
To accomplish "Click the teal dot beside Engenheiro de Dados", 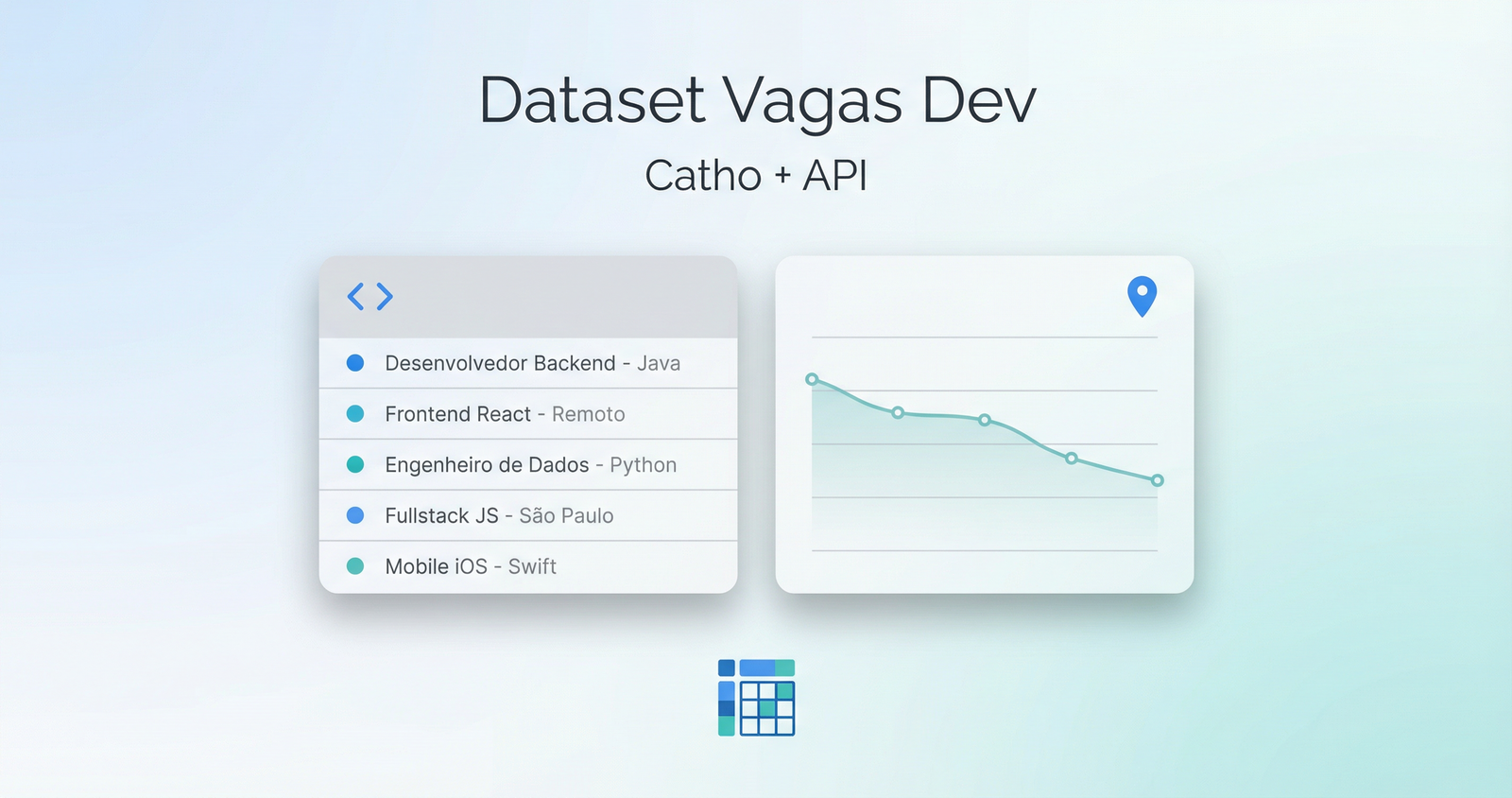I will 355,464.
